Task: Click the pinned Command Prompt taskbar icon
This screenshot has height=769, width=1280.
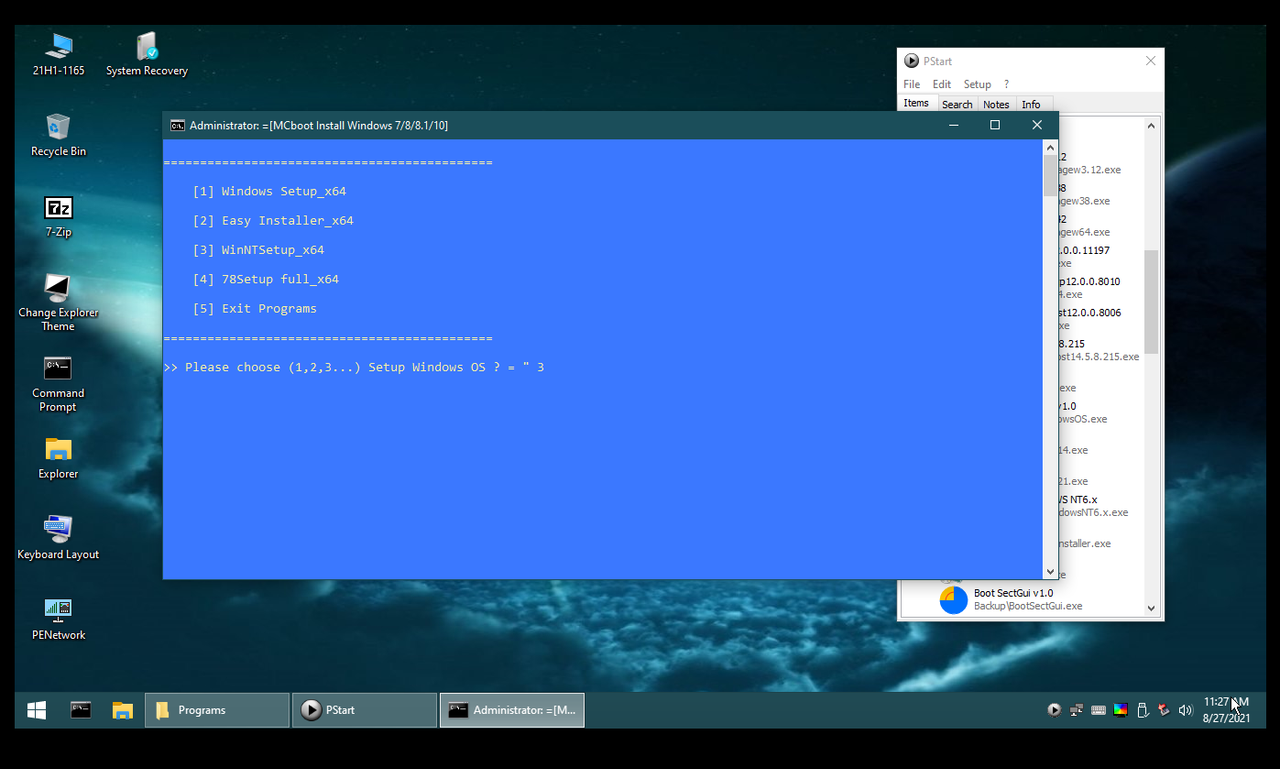Action: point(81,710)
